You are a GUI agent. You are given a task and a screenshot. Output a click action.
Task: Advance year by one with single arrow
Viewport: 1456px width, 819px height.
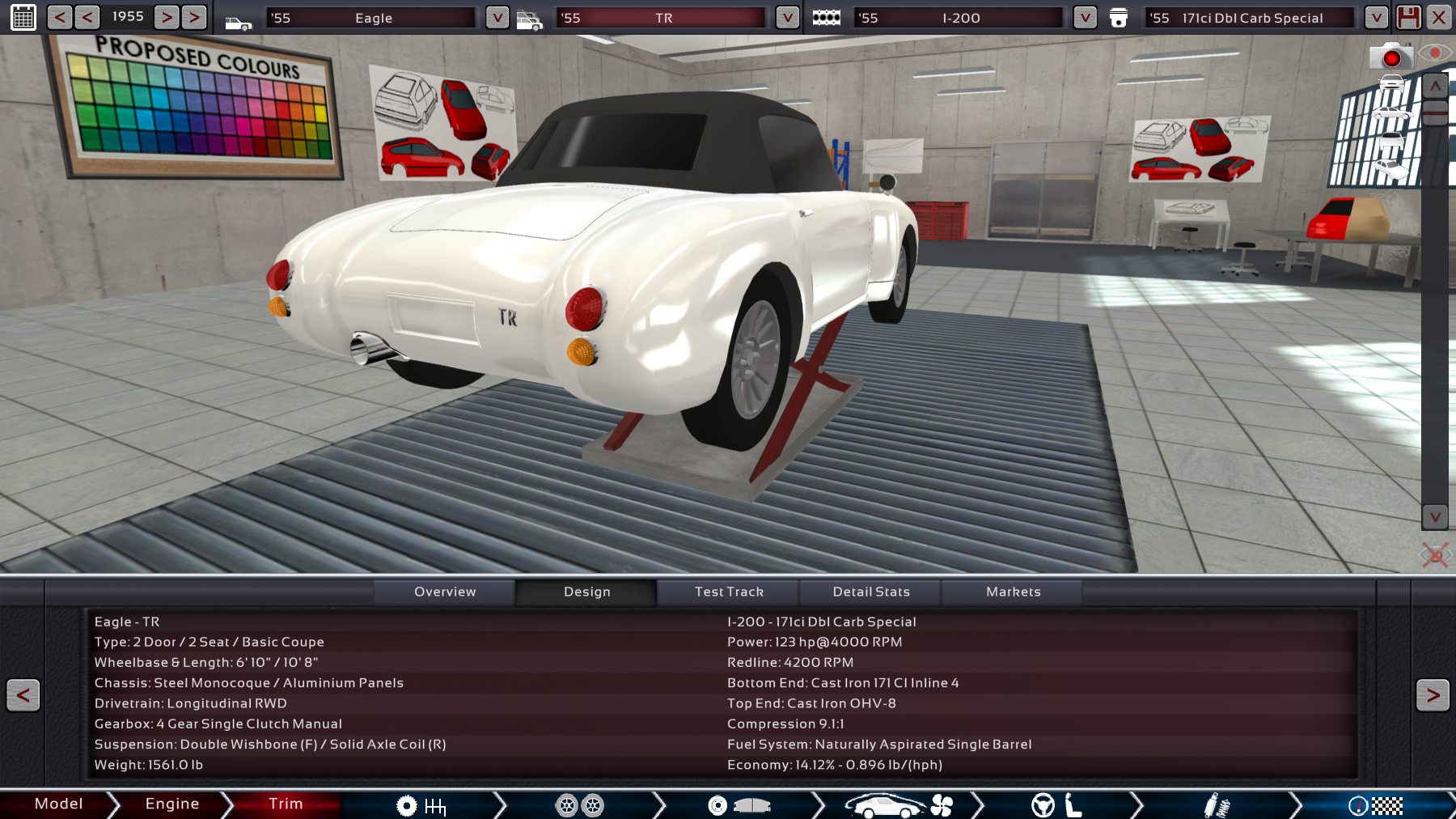point(166,17)
